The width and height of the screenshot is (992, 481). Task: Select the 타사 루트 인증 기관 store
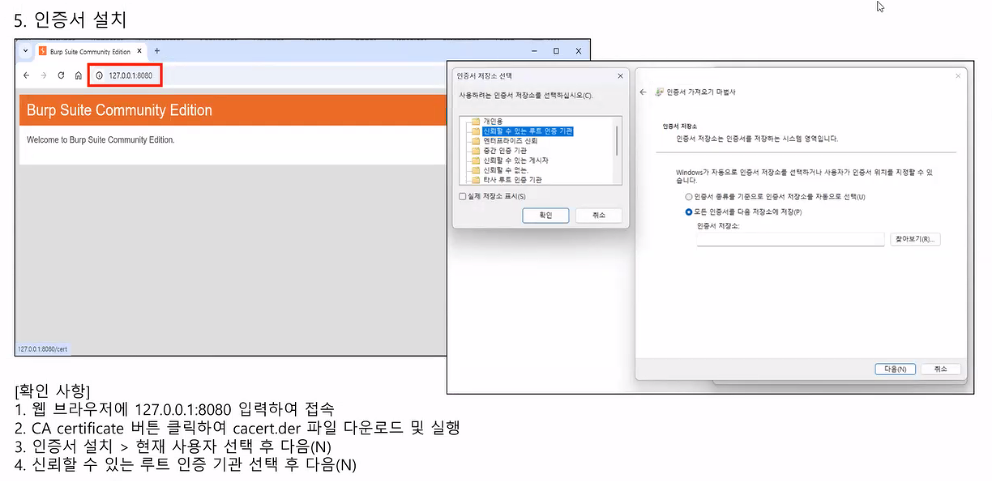click(x=512, y=180)
